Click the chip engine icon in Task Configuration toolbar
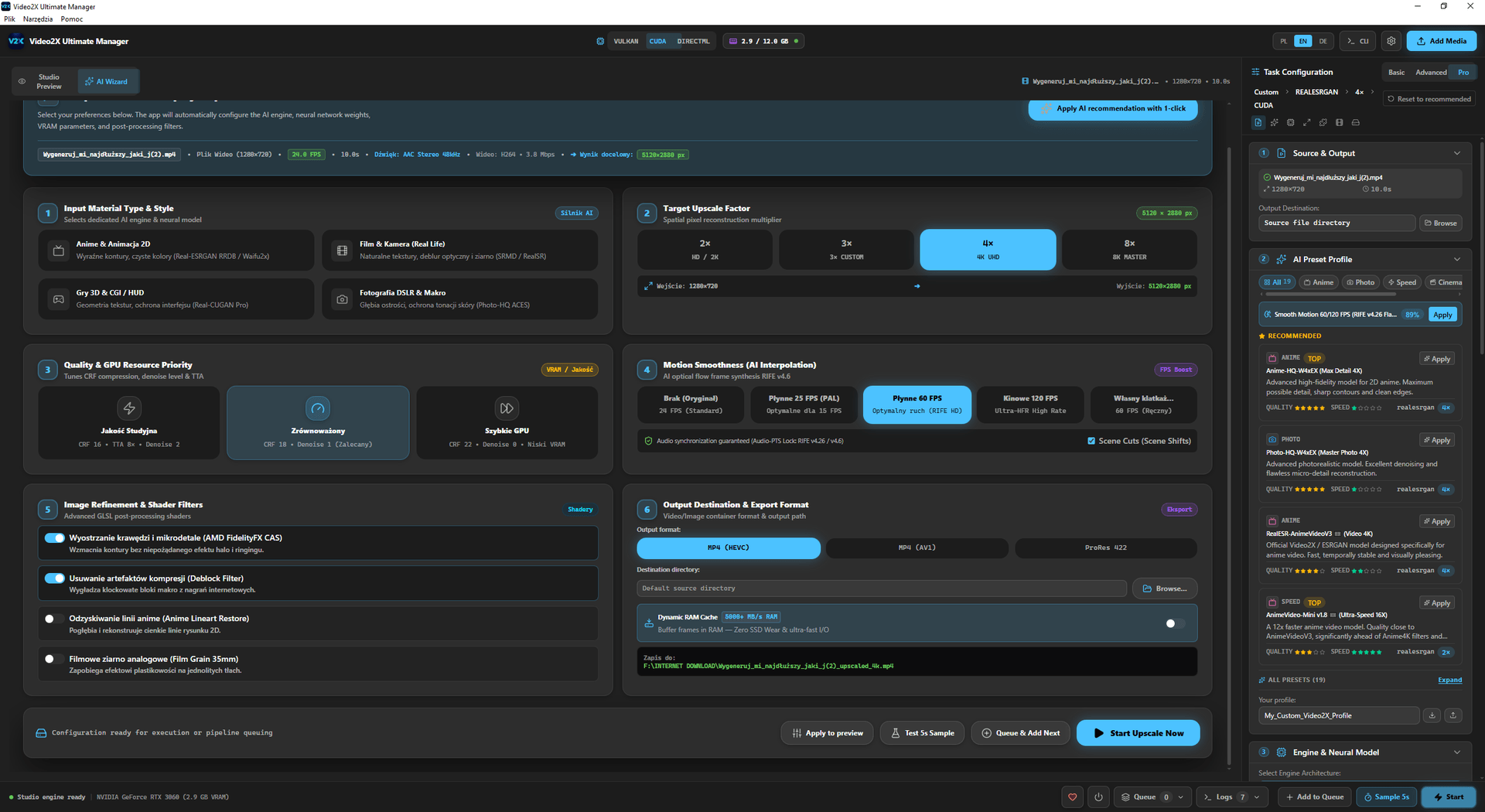1485x812 pixels. (x=1291, y=122)
